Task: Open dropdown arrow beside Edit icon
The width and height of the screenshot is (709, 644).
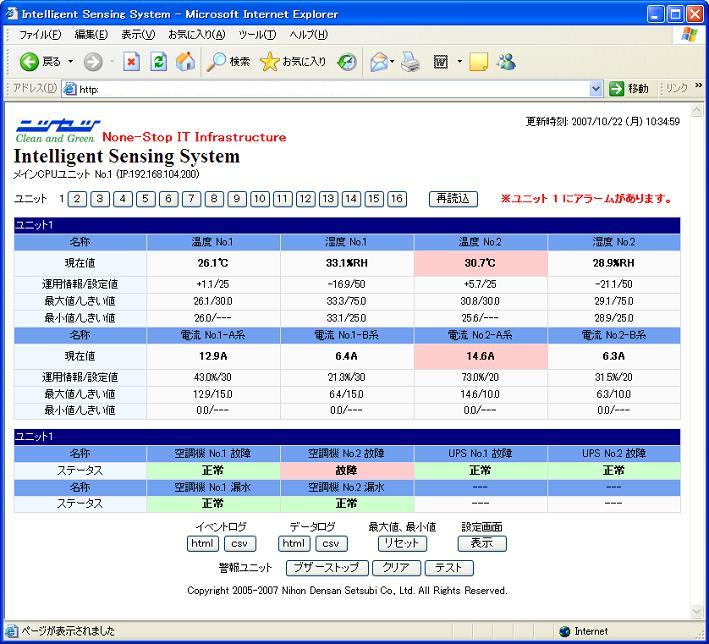Action: pos(459,62)
